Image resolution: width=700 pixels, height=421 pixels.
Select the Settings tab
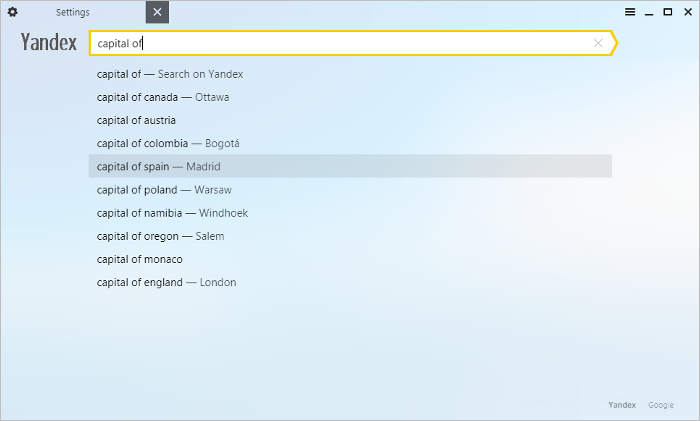pos(73,13)
